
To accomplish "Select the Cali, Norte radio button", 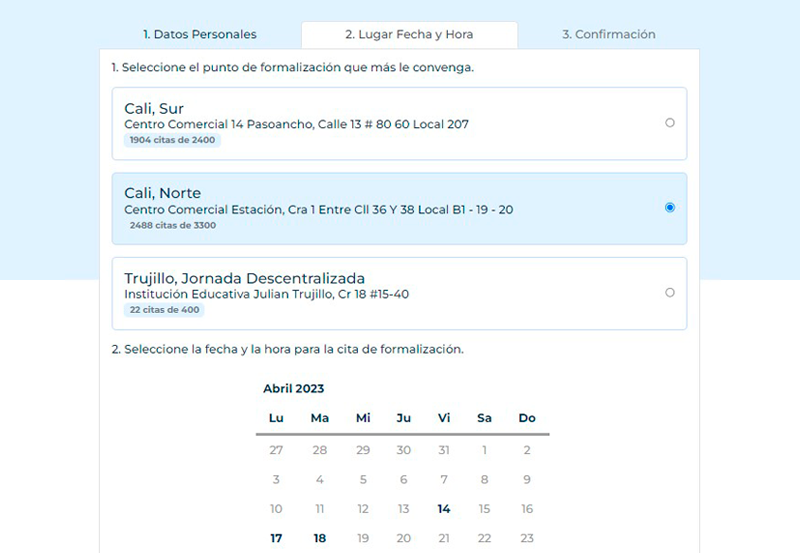I will [x=669, y=208].
